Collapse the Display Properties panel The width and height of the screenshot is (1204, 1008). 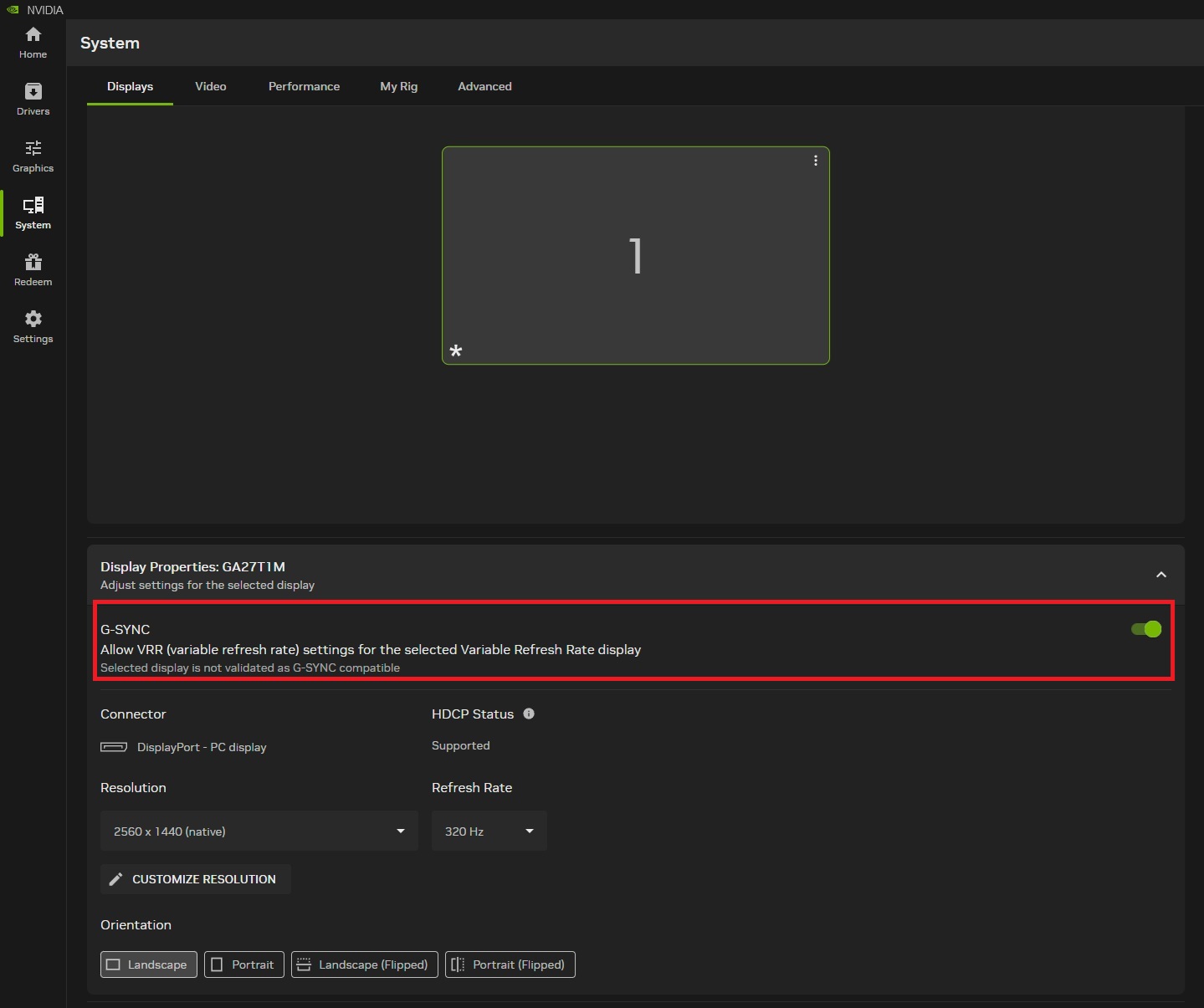click(x=1161, y=575)
